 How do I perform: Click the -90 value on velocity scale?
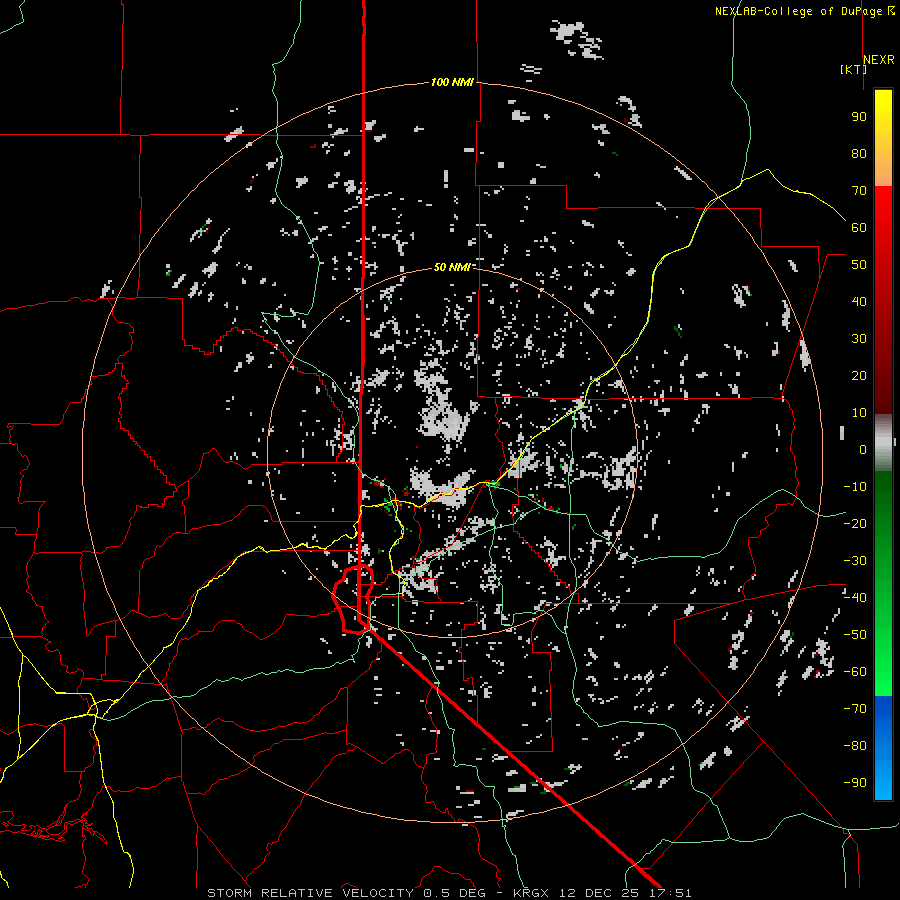855,783
